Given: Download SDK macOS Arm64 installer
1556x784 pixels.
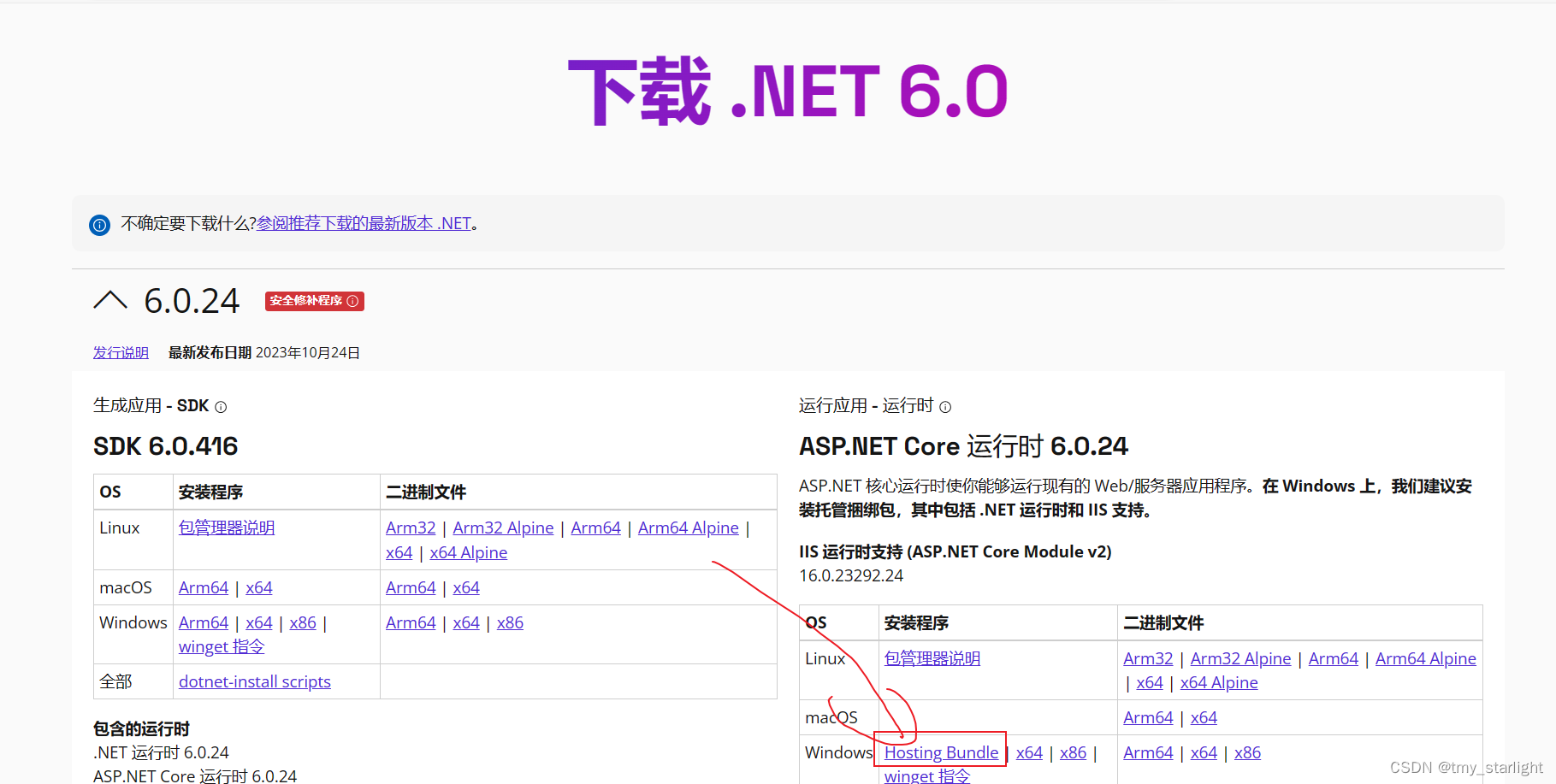Looking at the screenshot, I should (204, 587).
